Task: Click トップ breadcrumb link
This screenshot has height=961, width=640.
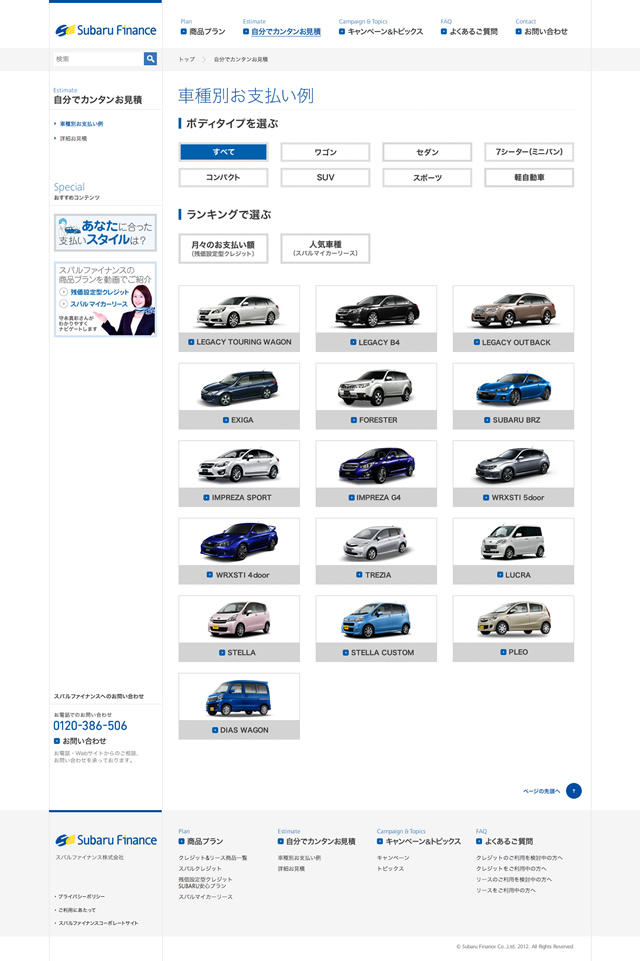Action: (186, 59)
